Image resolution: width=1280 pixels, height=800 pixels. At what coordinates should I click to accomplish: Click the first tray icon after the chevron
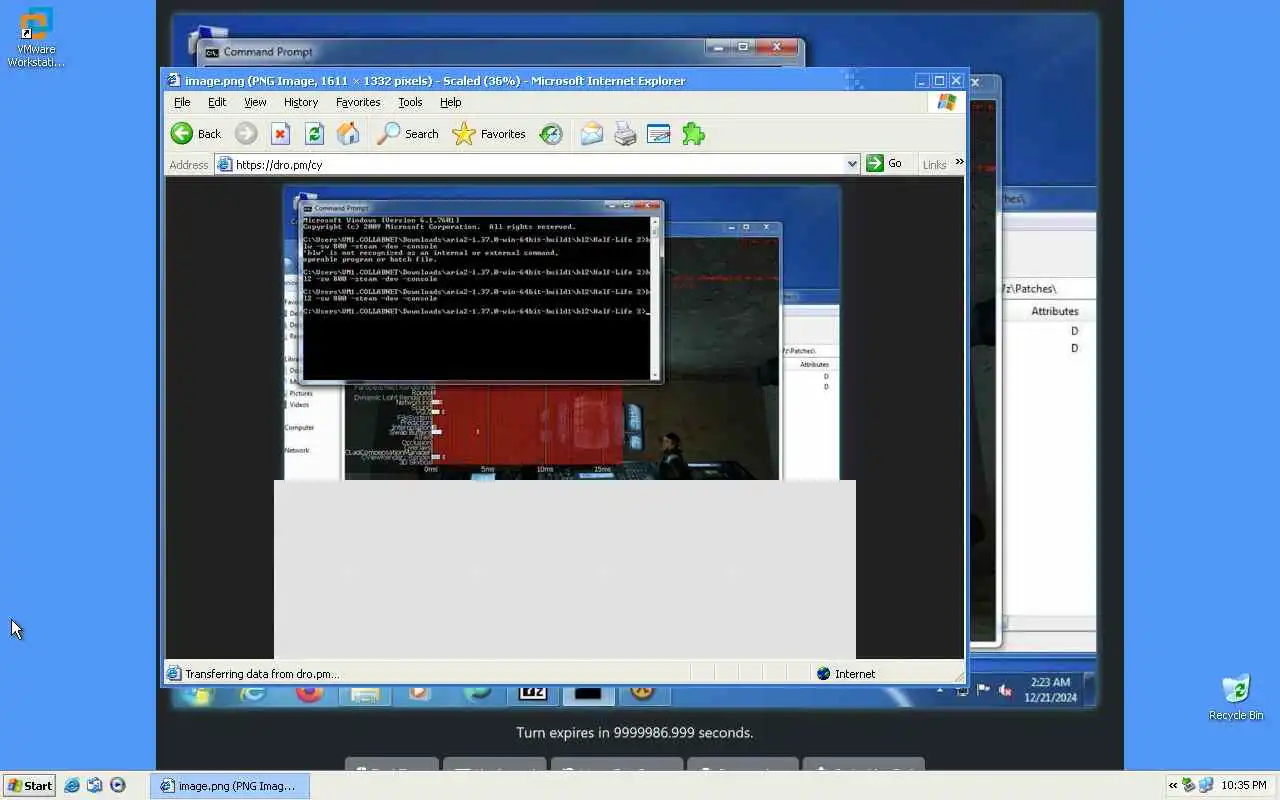pos(1188,786)
